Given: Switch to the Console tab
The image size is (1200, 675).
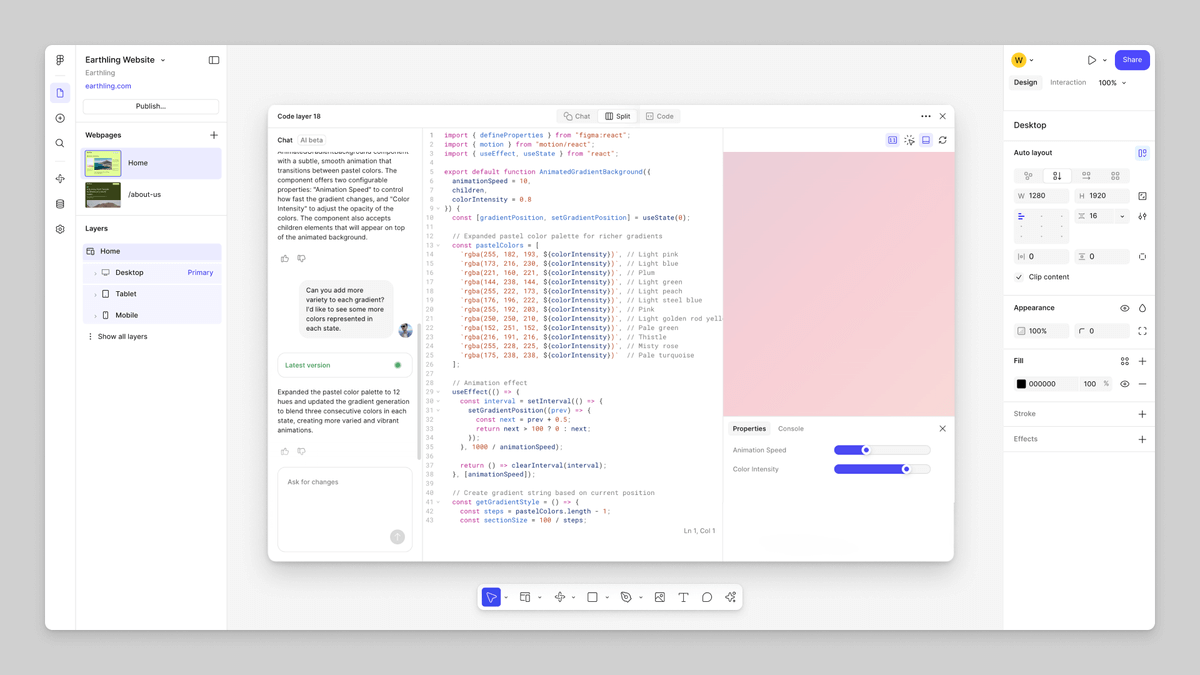Looking at the screenshot, I should click(x=790, y=429).
